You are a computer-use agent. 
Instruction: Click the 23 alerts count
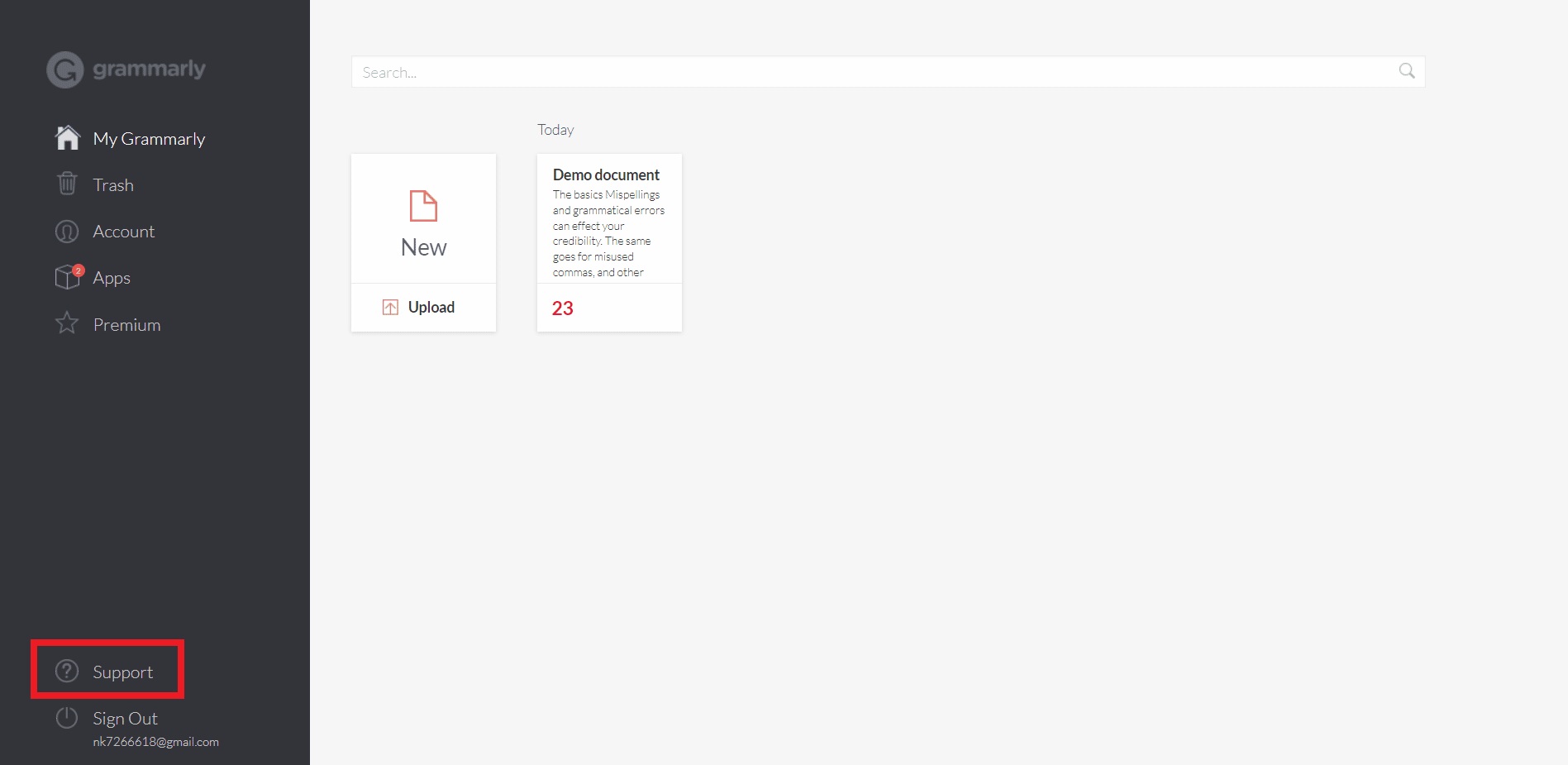point(563,308)
